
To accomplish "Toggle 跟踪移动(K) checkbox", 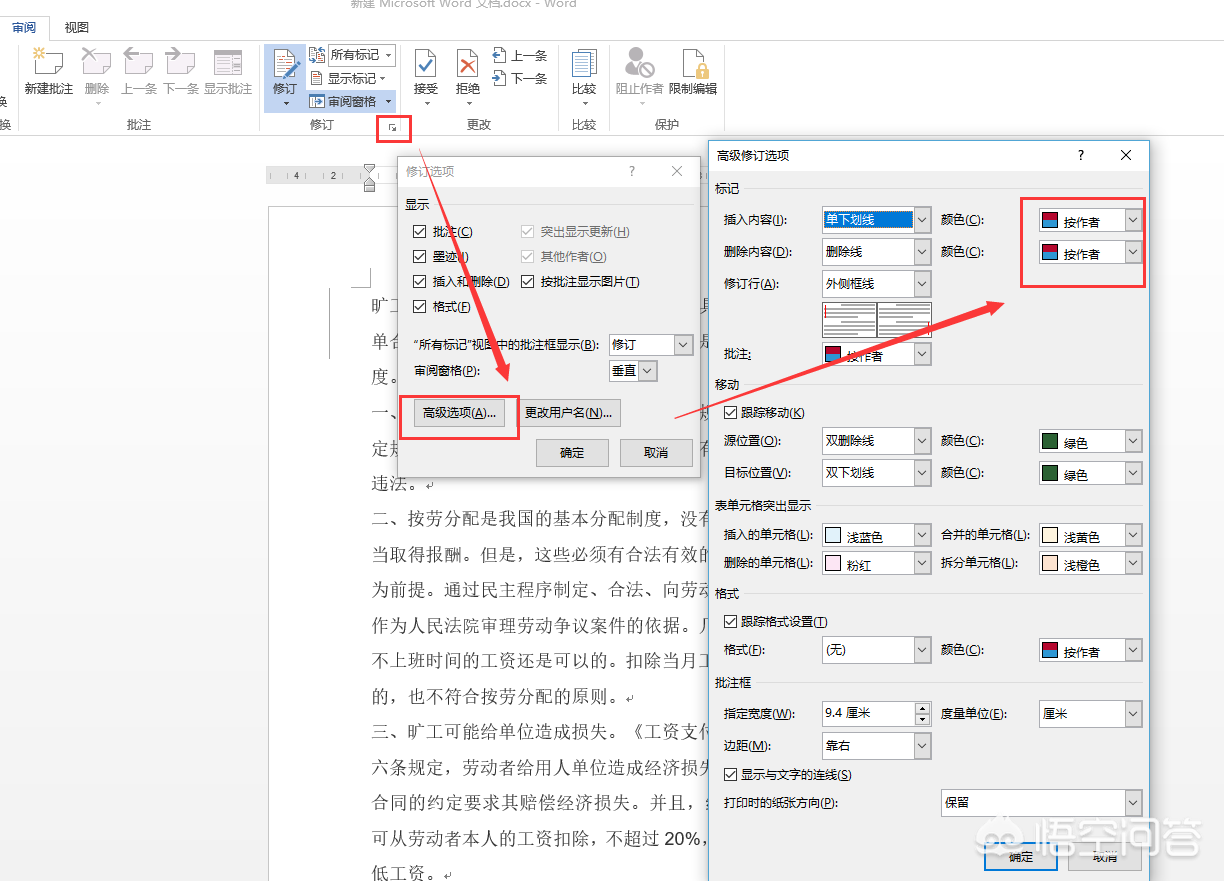I will pos(730,413).
